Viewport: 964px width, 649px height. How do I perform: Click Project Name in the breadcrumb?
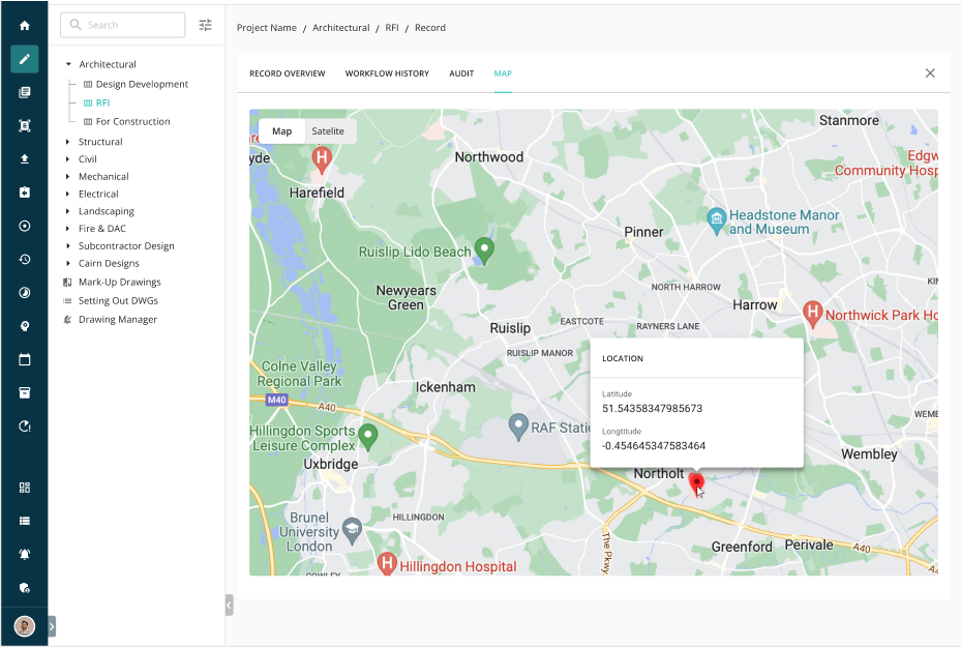click(x=266, y=28)
